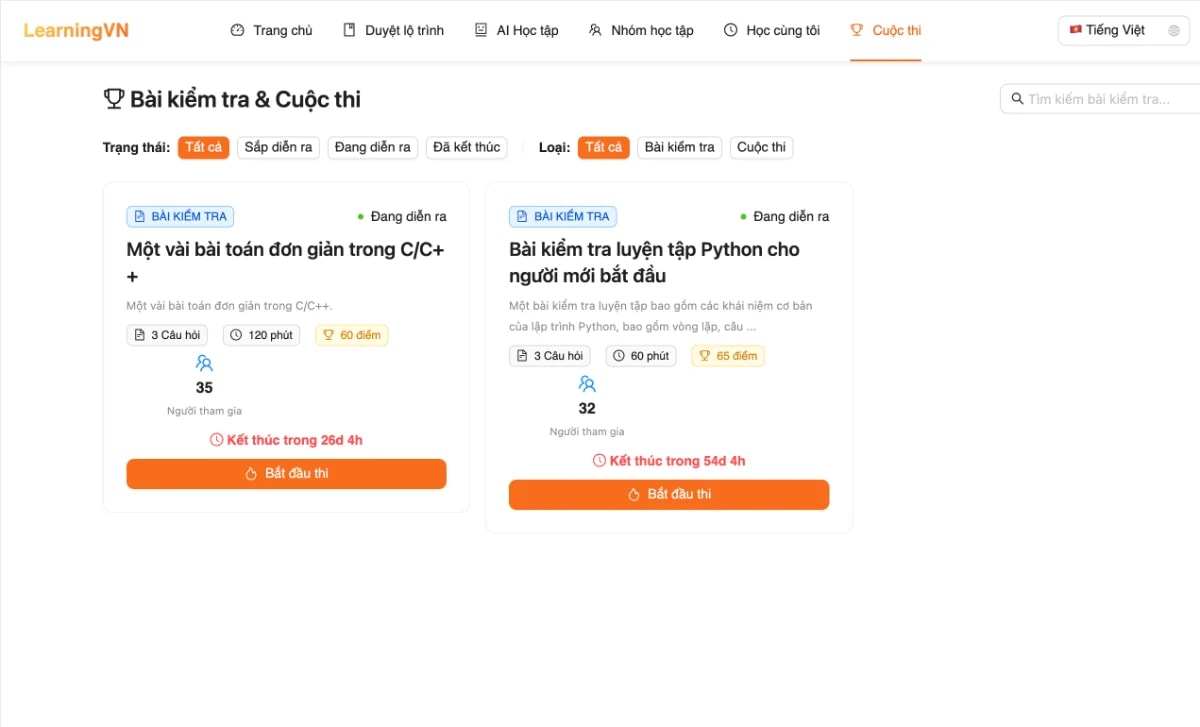Click participants icon on C/C++ test card
Image resolution: width=1200 pixels, height=727 pixels.
pos(204,363)
